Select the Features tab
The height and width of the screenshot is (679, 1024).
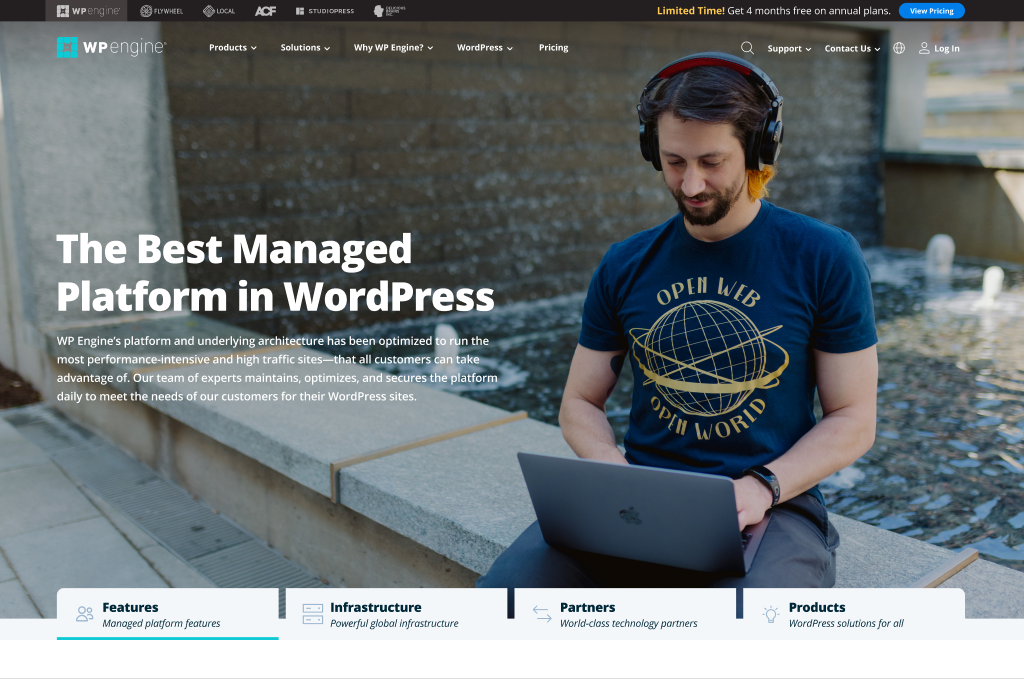click(x=168, y=614)
